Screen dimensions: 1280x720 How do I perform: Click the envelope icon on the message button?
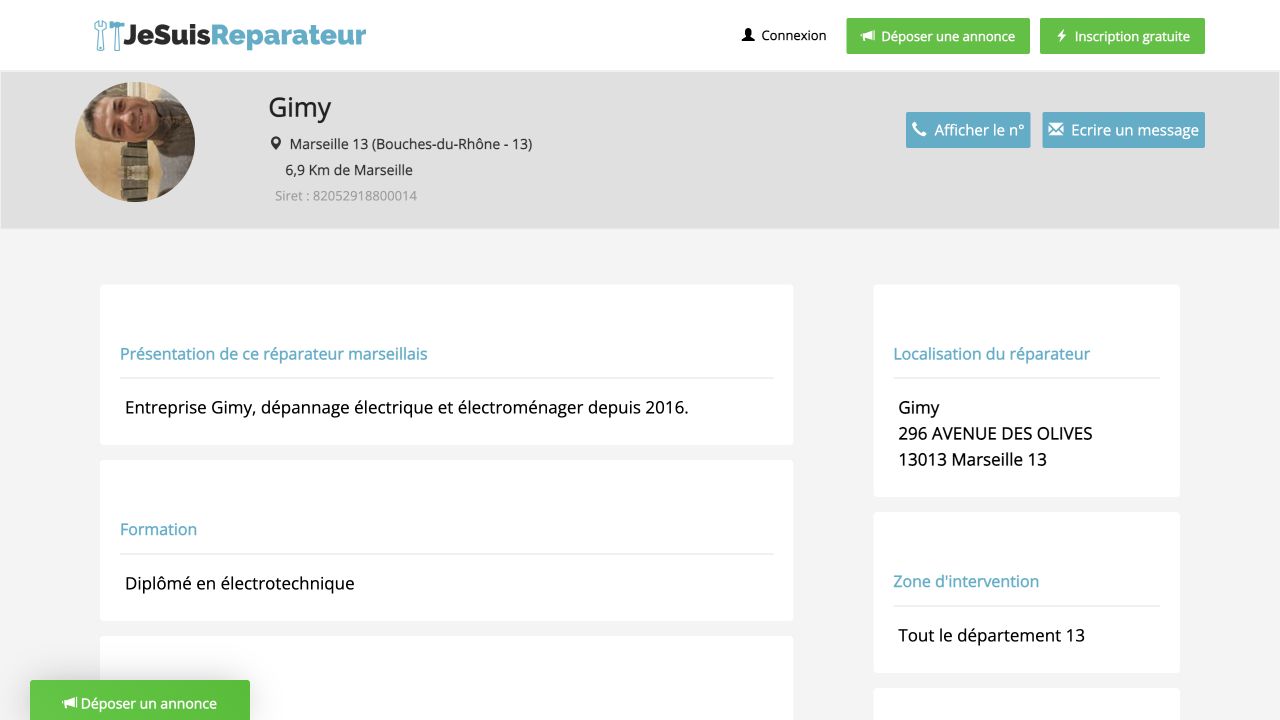tap(1055, 129)
